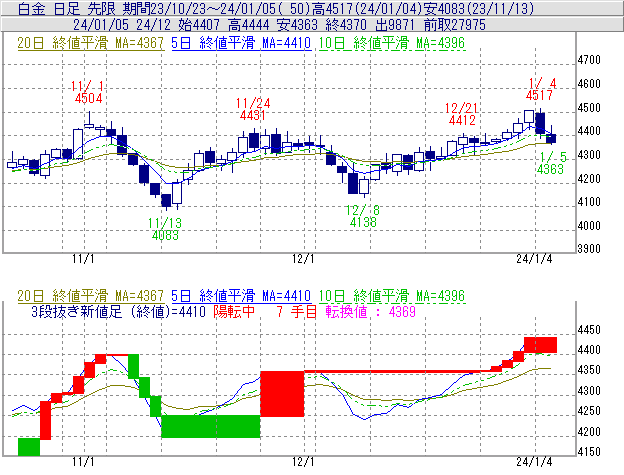This screenshot has height=475, width=624.
Task: Click the 11/1 4504 high label
Action: [x=88, y=92]
